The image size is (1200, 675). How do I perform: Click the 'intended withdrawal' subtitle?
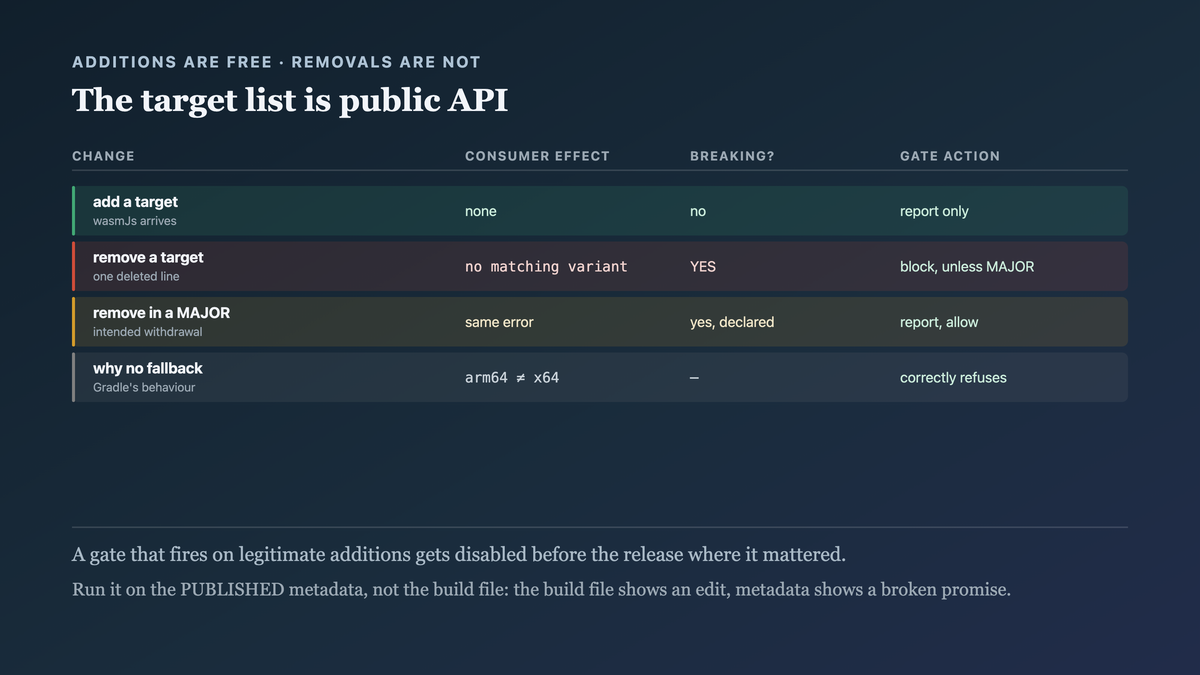[x=148, y=332]
